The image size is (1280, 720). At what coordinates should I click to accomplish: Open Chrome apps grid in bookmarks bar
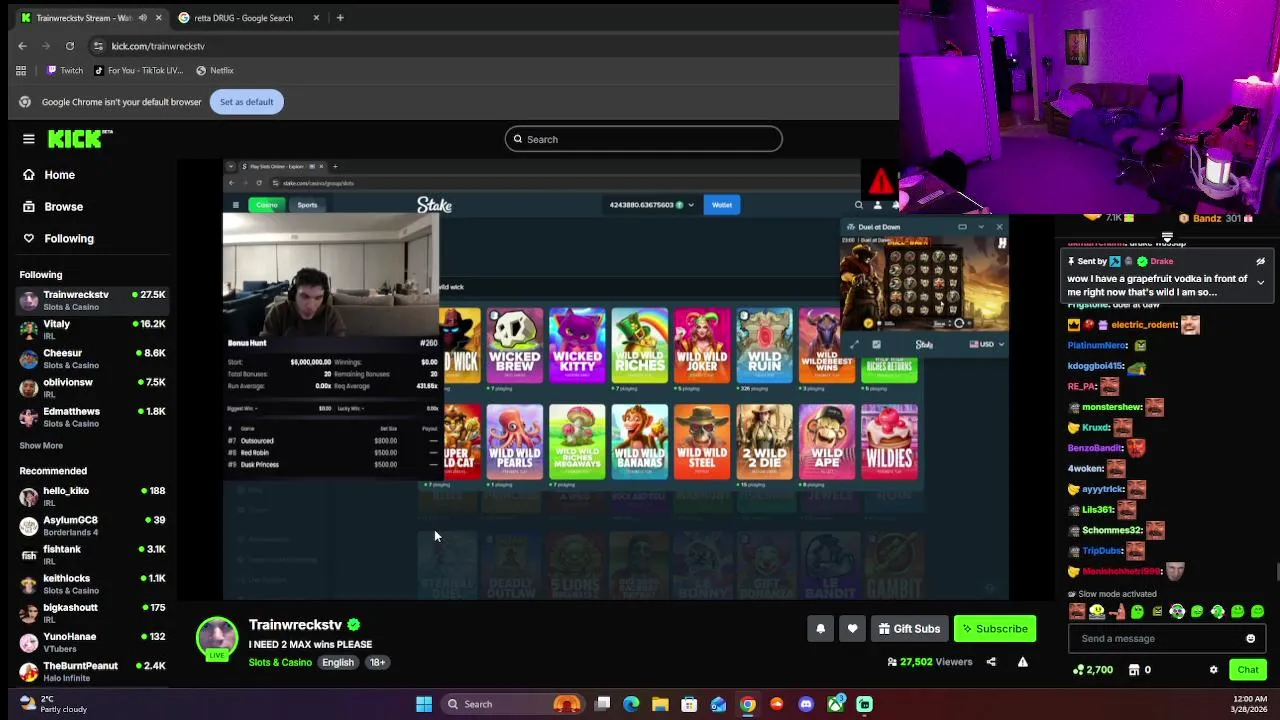click(x=21, y=71)
